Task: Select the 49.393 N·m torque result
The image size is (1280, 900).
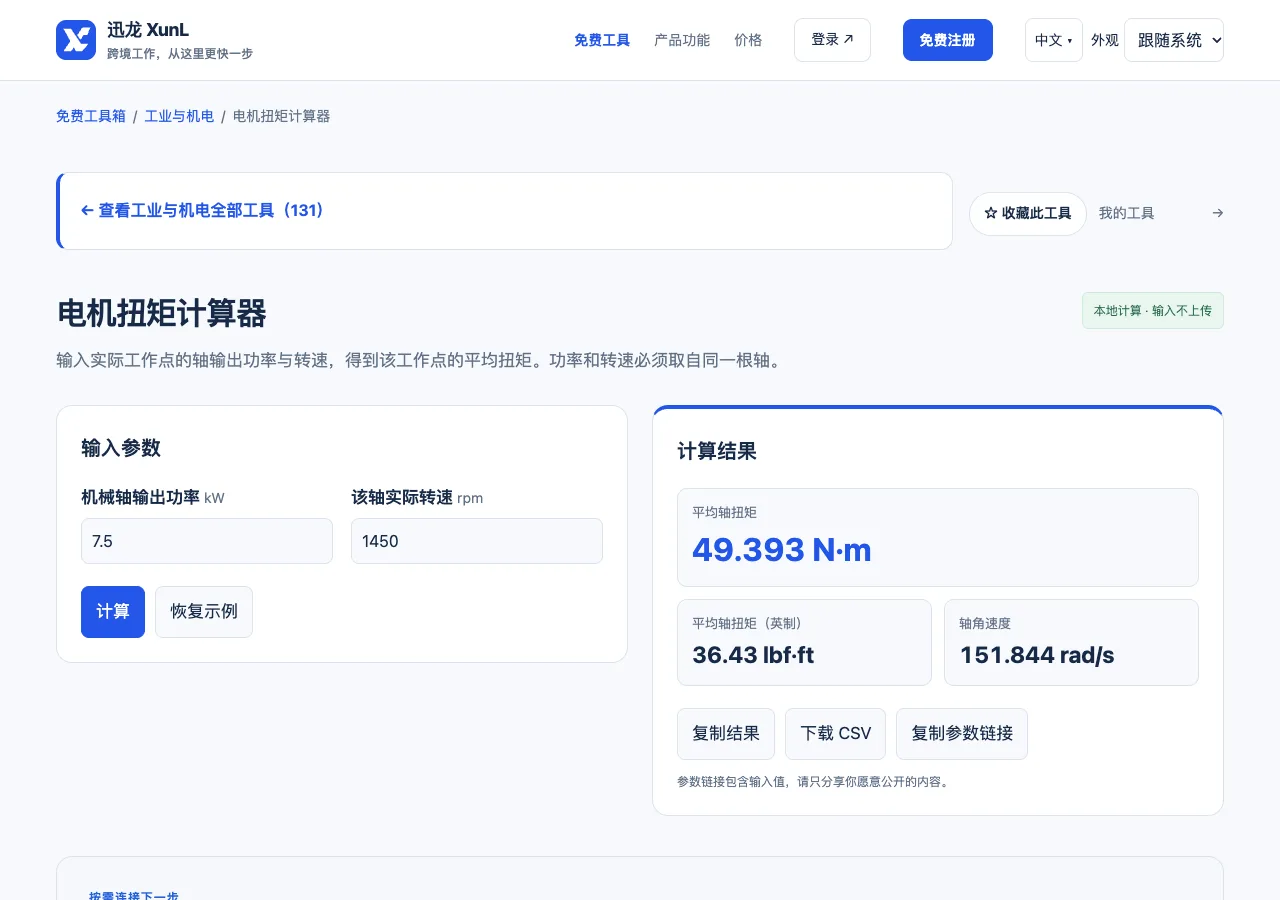Action: (782, 550)
